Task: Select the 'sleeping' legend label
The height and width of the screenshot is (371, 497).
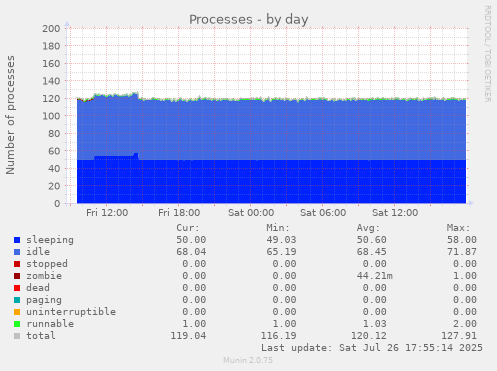Action: pos(50,240)
